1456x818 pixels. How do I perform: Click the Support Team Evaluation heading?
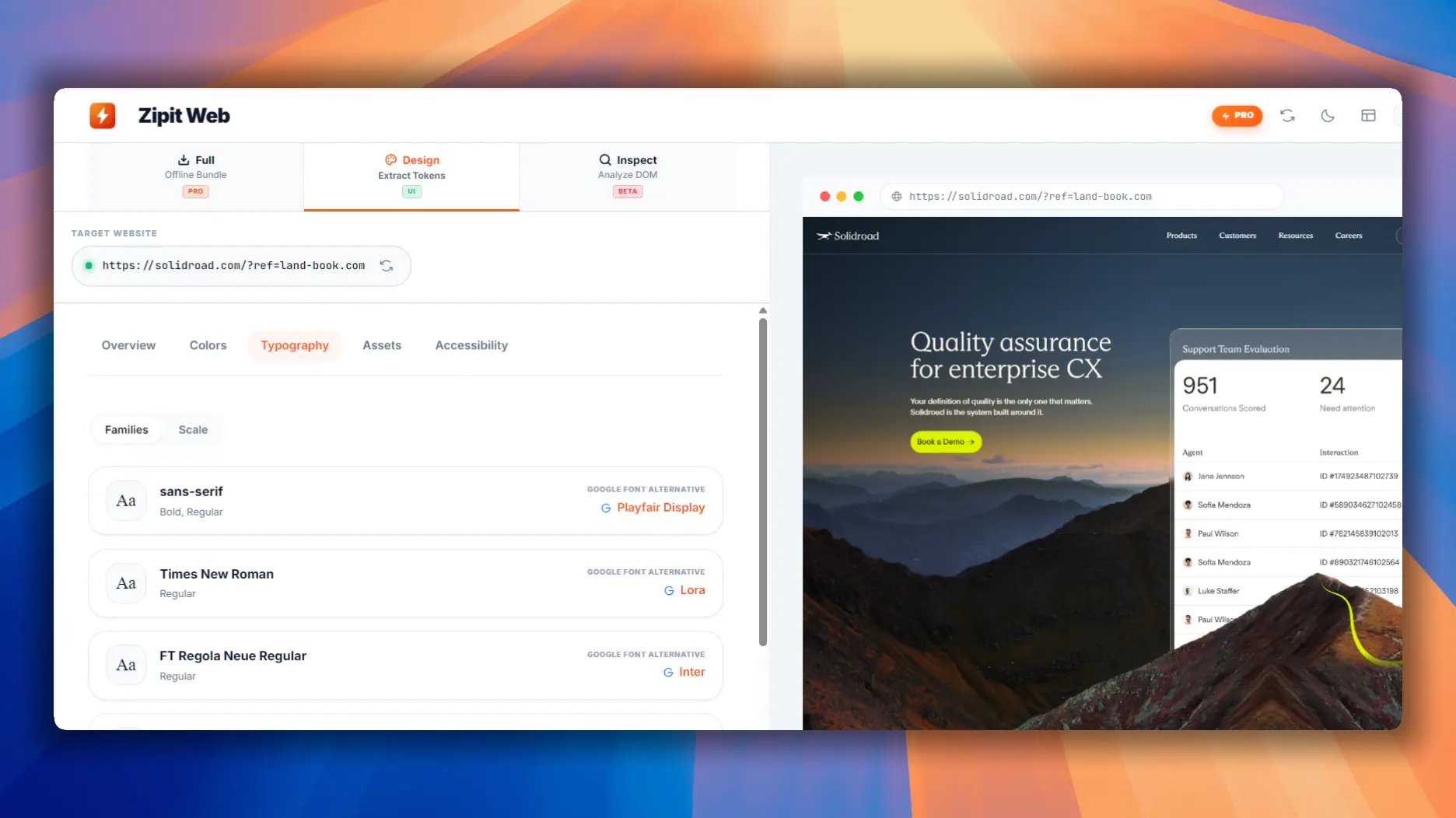1235,349
